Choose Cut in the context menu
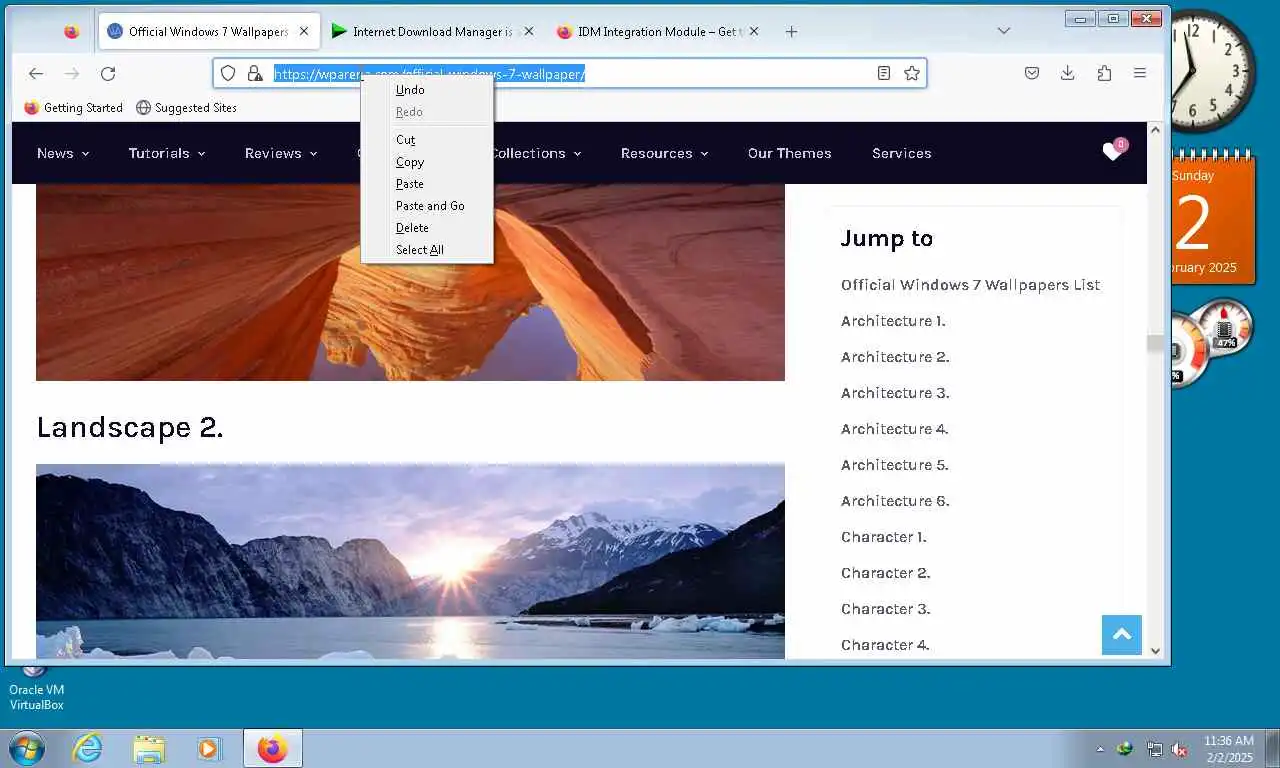This screenshot has width=1280, height=768. pos(427,140)
